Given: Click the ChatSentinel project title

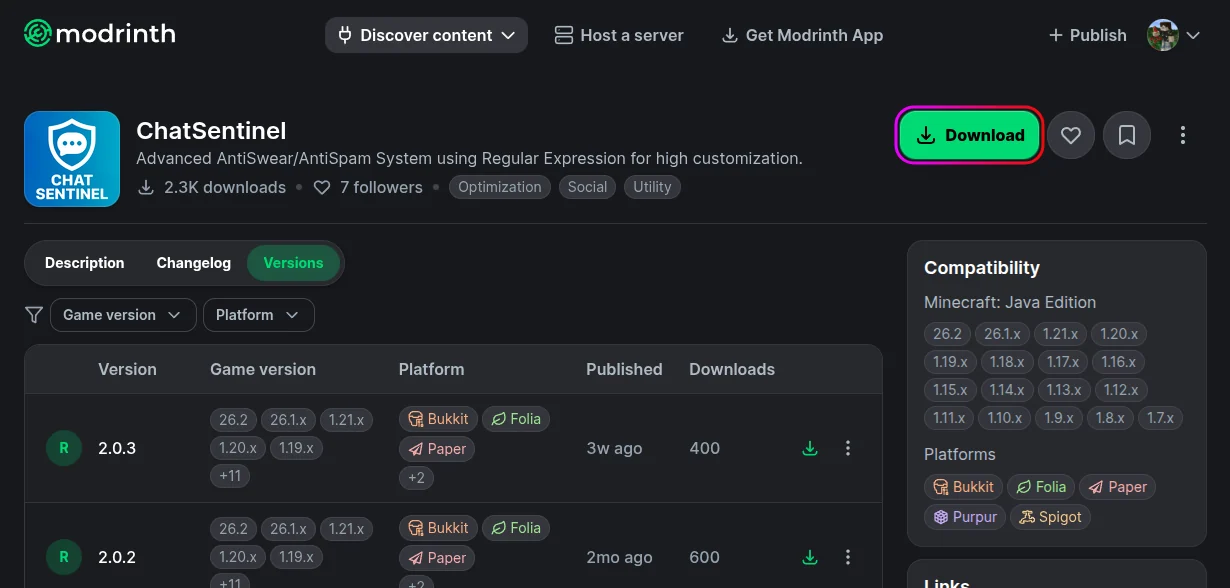Looking at the screenshot, I should click(x=211, y=131).
